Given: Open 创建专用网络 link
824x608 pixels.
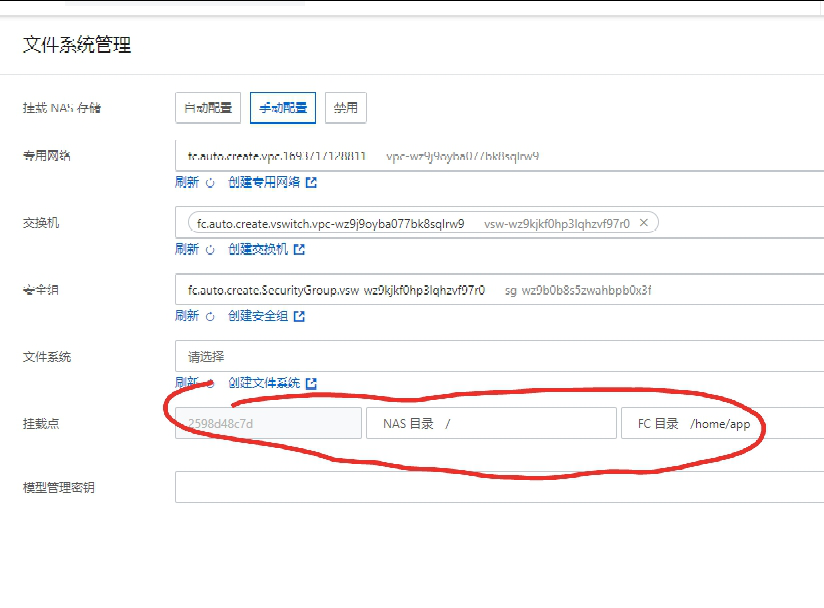Looking at the screenshot, I should 264,182.
